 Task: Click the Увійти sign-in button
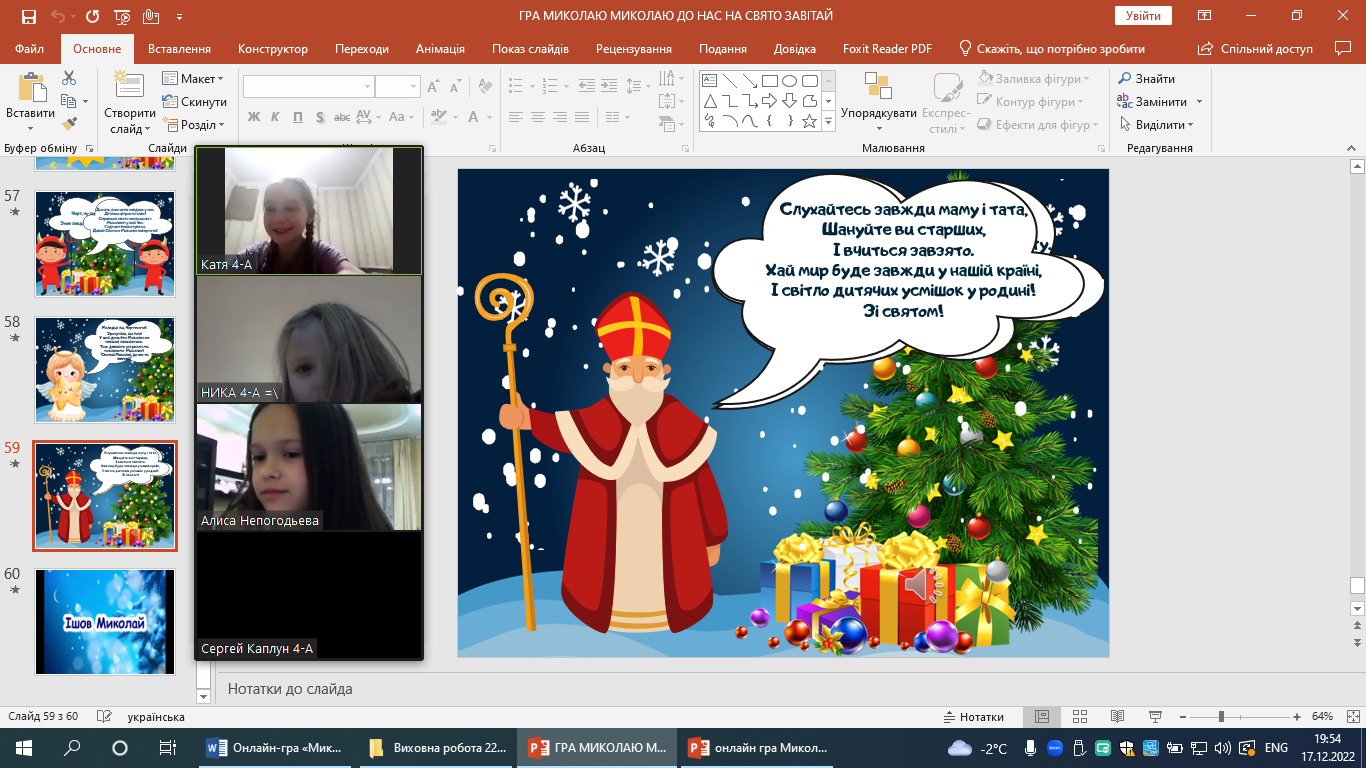pos(1143,16)
